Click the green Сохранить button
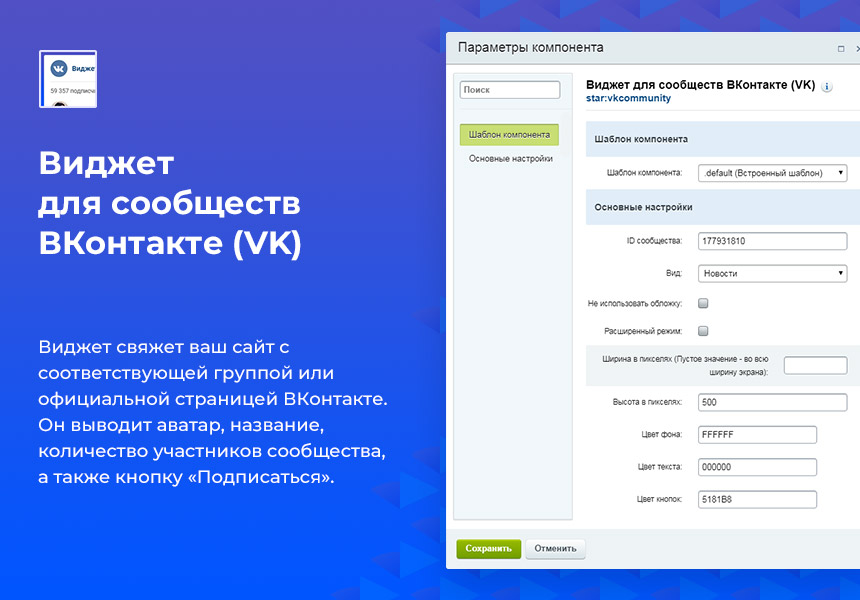 [488, 548]
